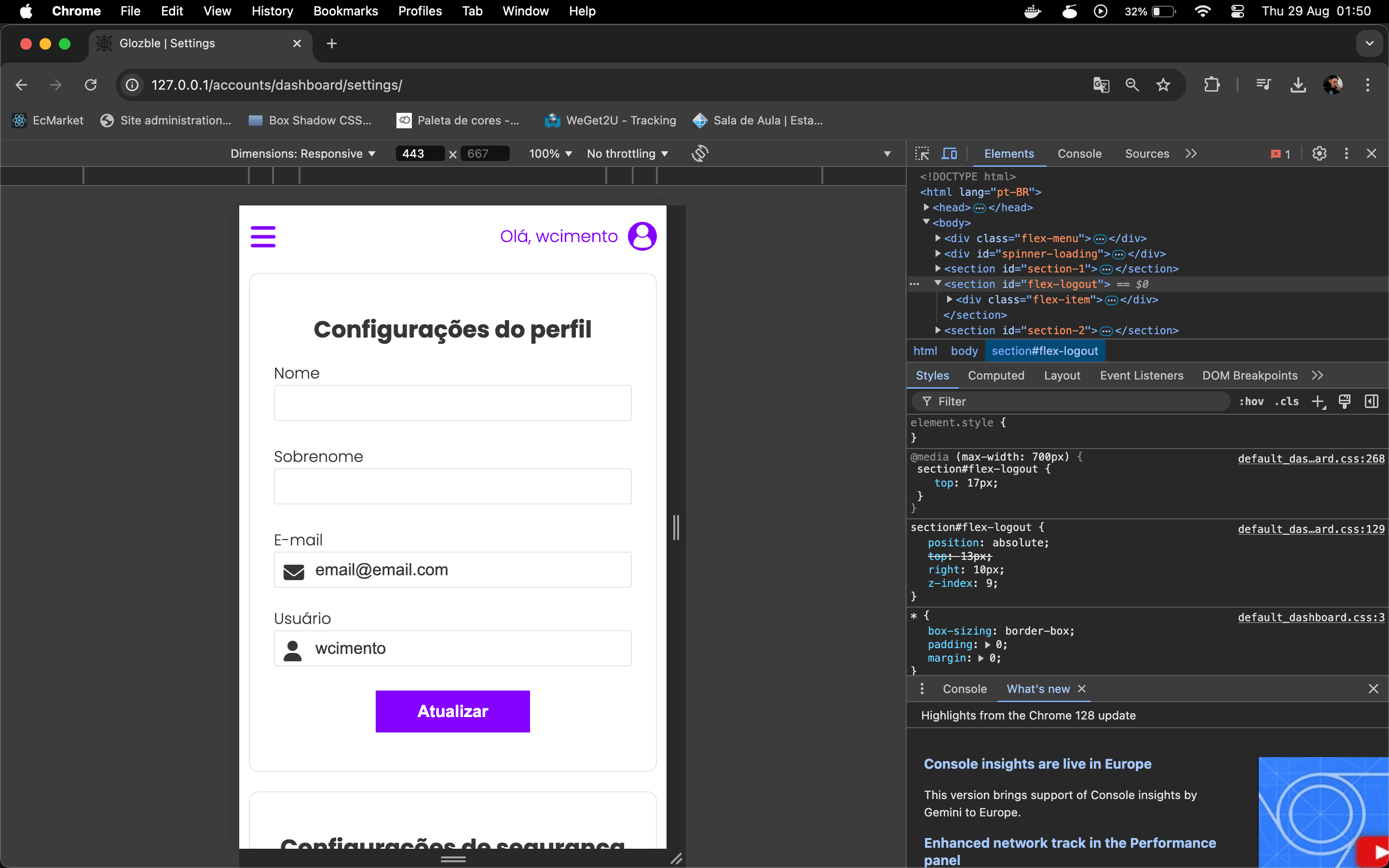Viewport: 1389px width, 868px height.
Task: Open the Computed styles tab
Action: pyautogui.click(x=996, y=376)
